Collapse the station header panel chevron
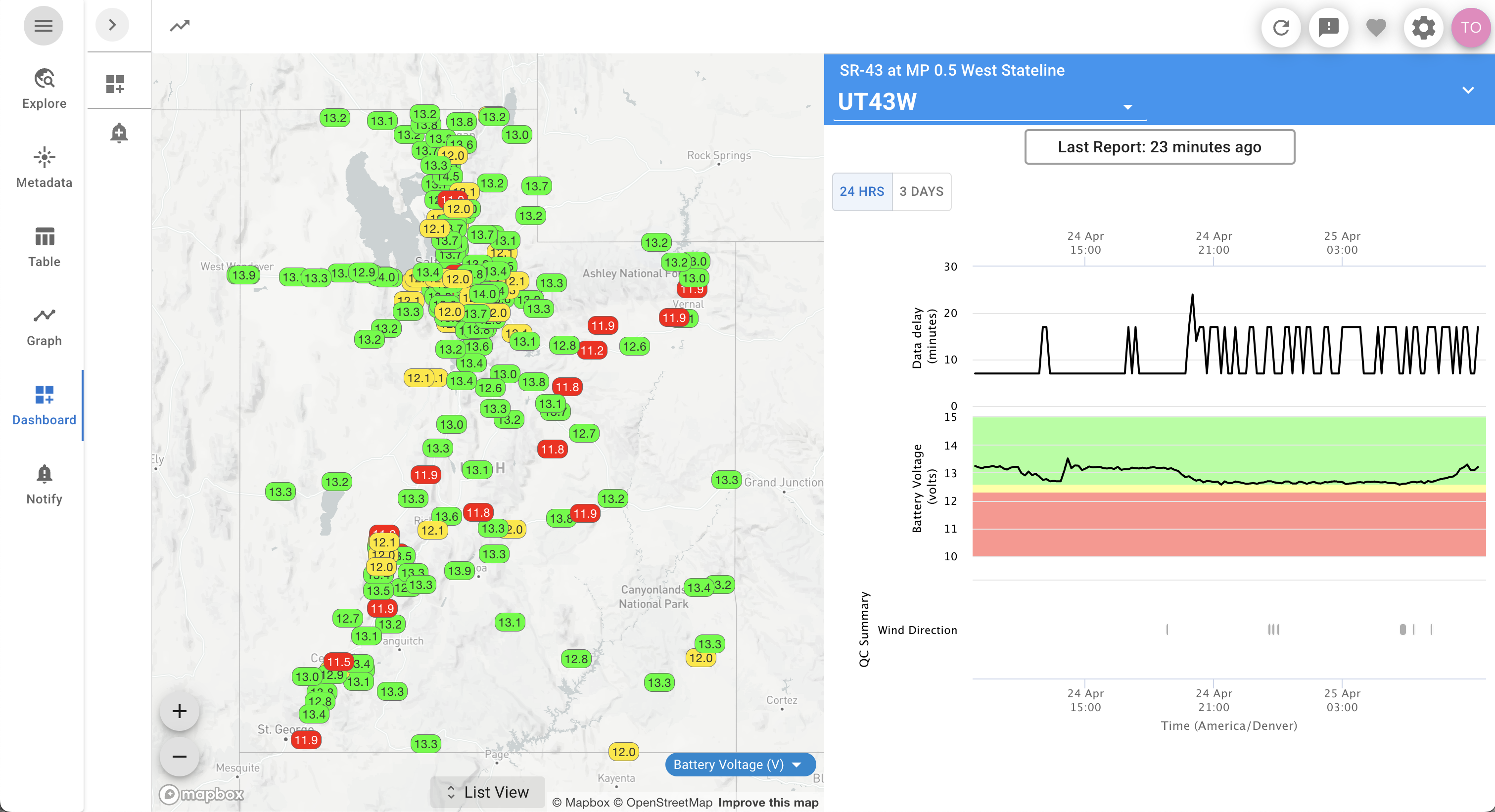 tap(1468, 90)
